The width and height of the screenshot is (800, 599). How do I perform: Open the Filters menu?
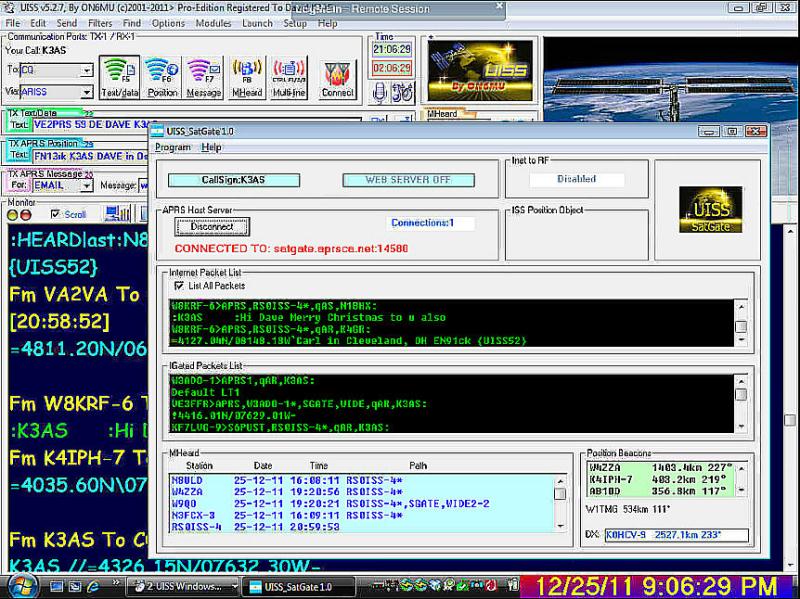coord(100,23)
